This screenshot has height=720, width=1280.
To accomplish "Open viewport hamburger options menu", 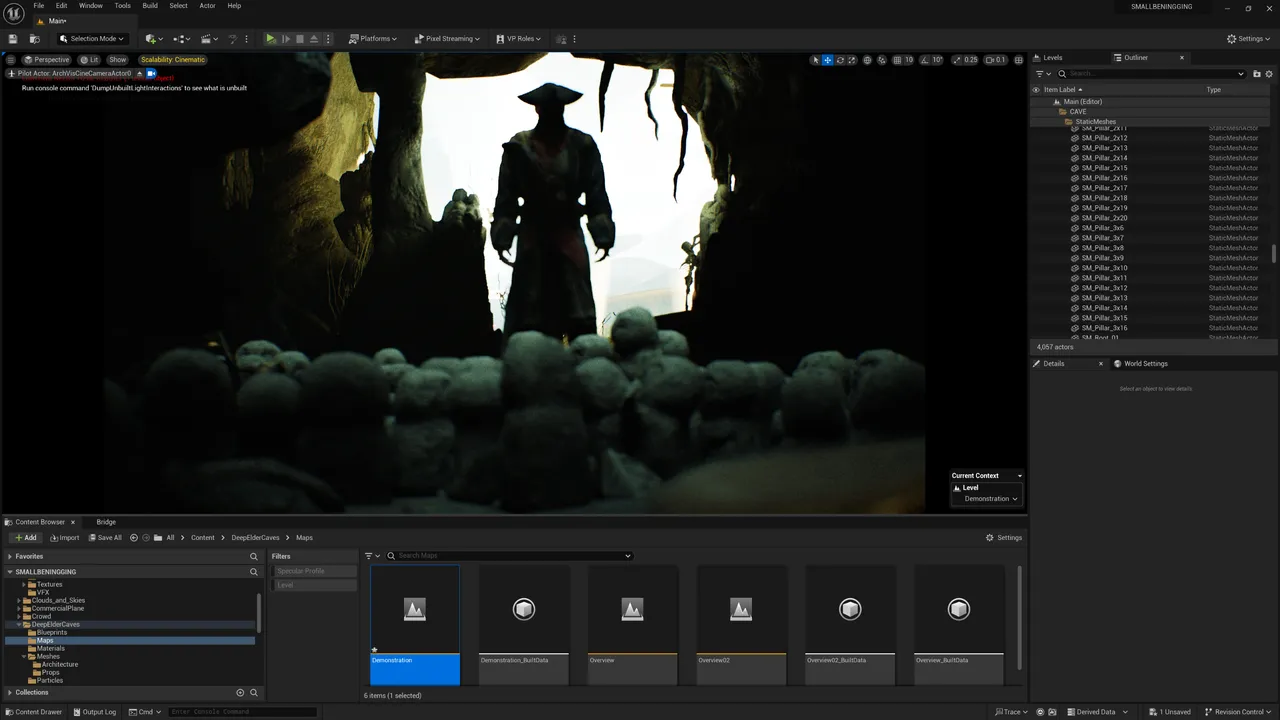I will point(12,60).
